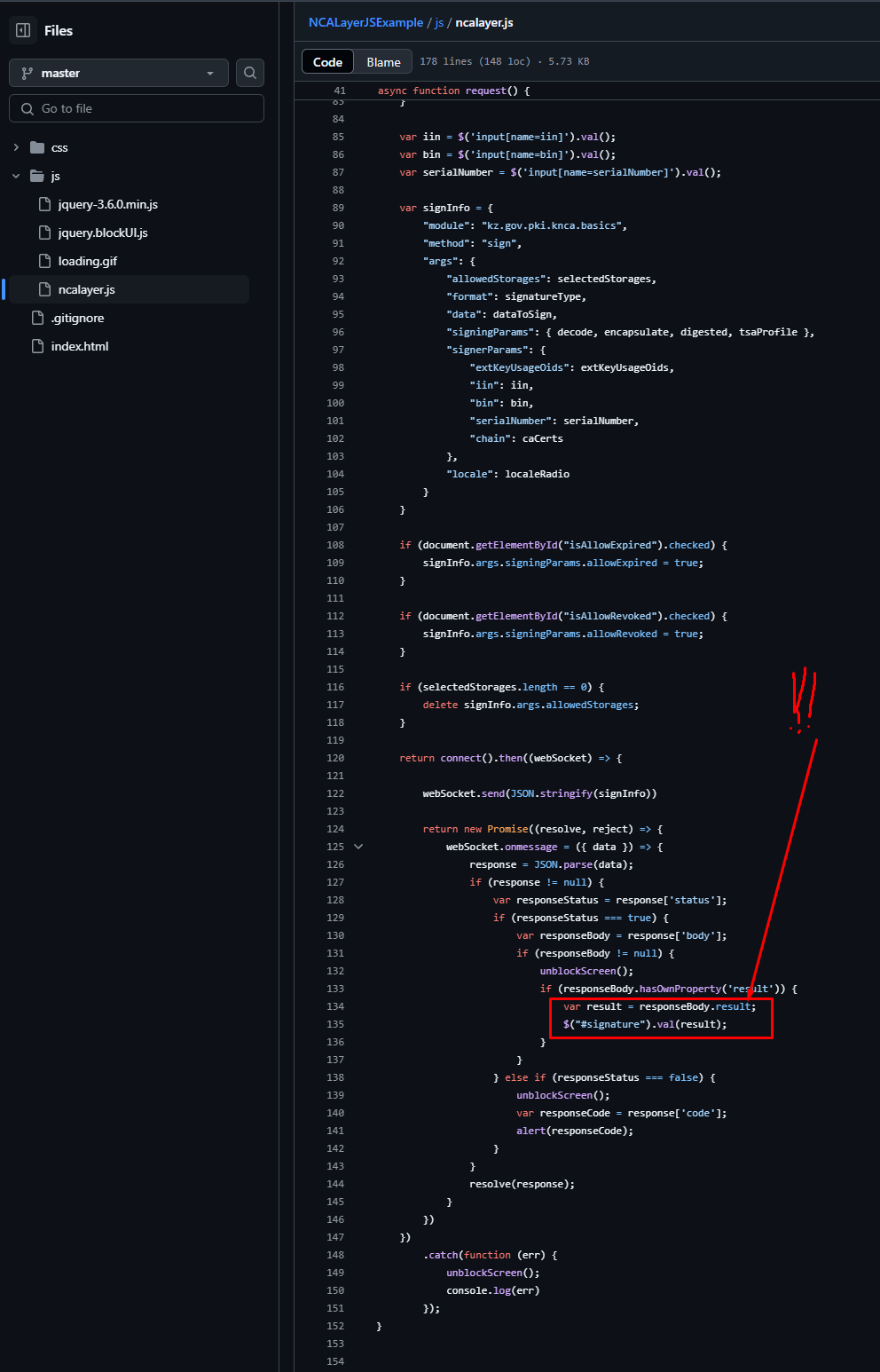The width and height of the screenshot is (880, 1372).
Task: Click line number 134 in the code
Action: point(334,1006)
